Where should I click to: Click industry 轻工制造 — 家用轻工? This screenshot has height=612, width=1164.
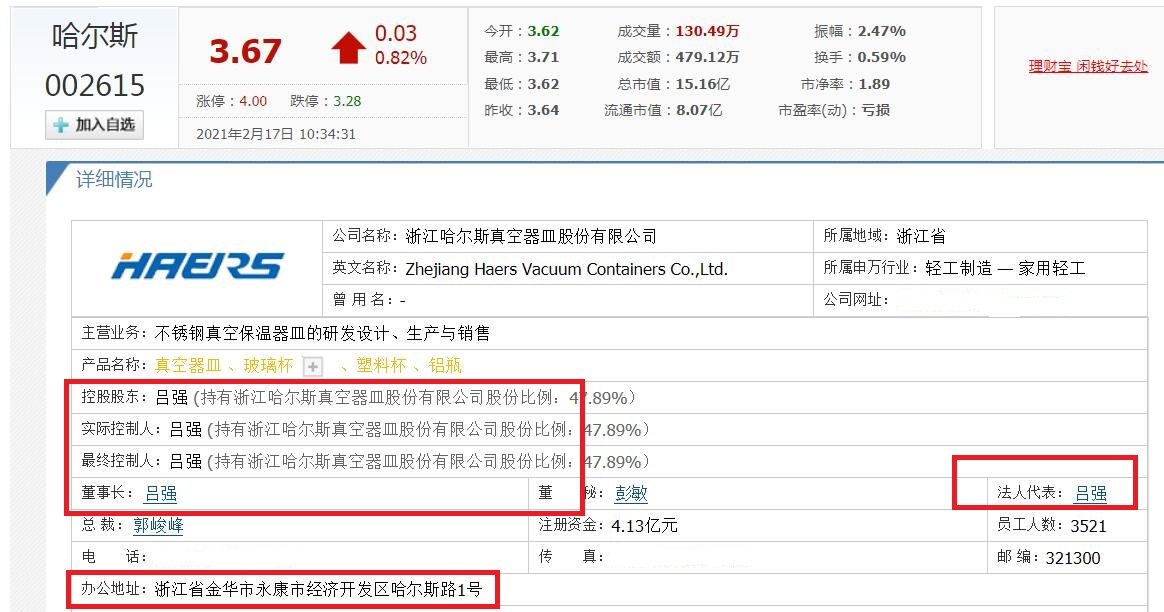pos(1005,268)
